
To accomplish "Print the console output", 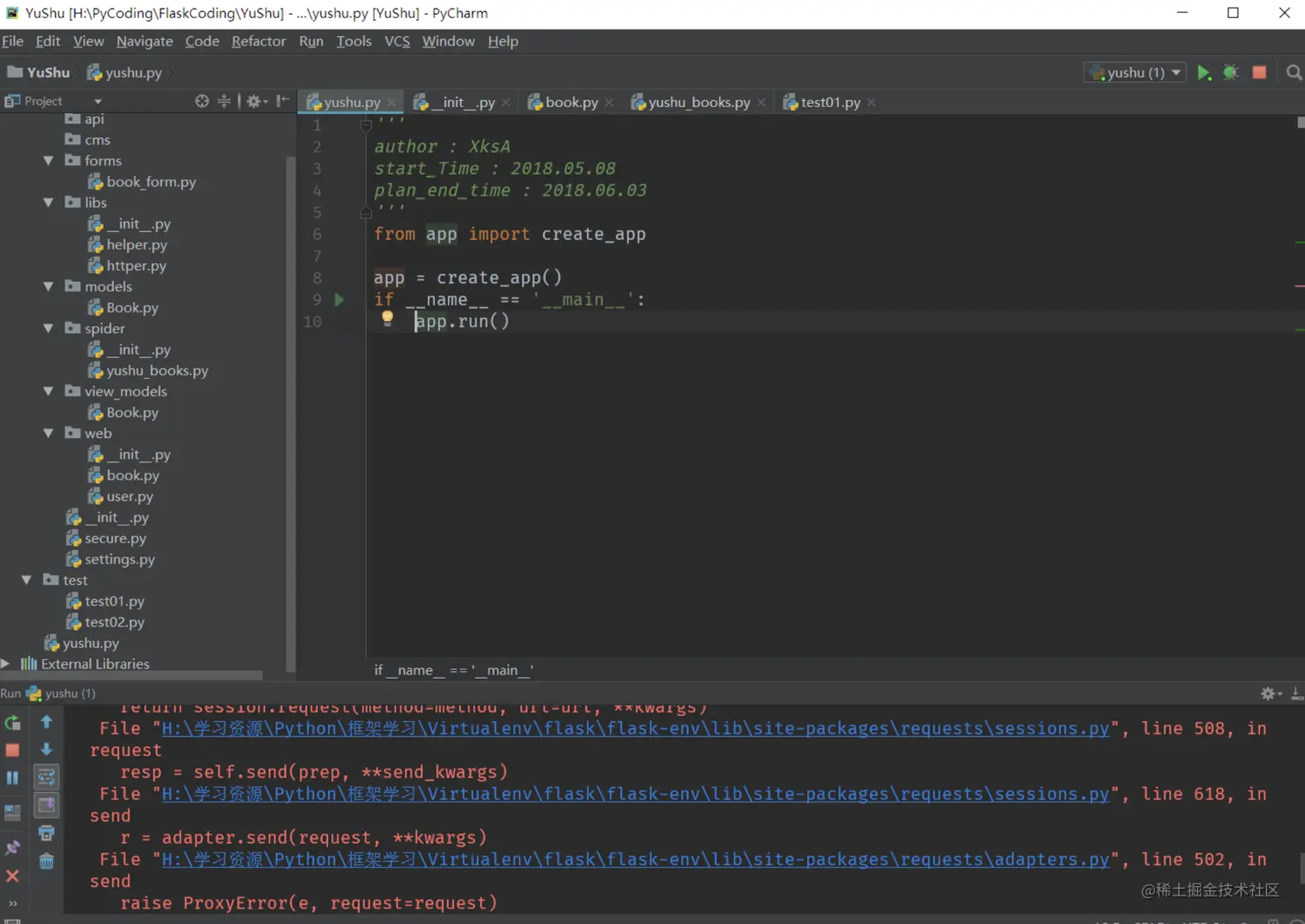I will [x=47, y=833].
